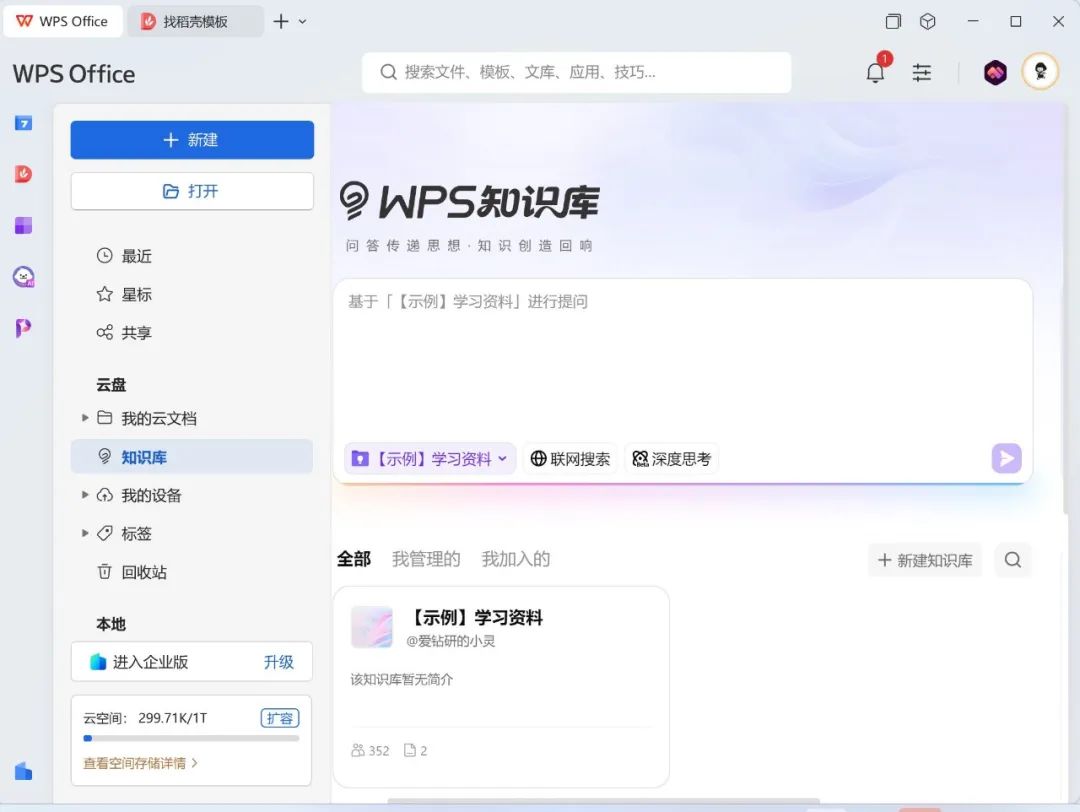
Task: Open the calendar icon in left rail
Action: pos(23,123)
